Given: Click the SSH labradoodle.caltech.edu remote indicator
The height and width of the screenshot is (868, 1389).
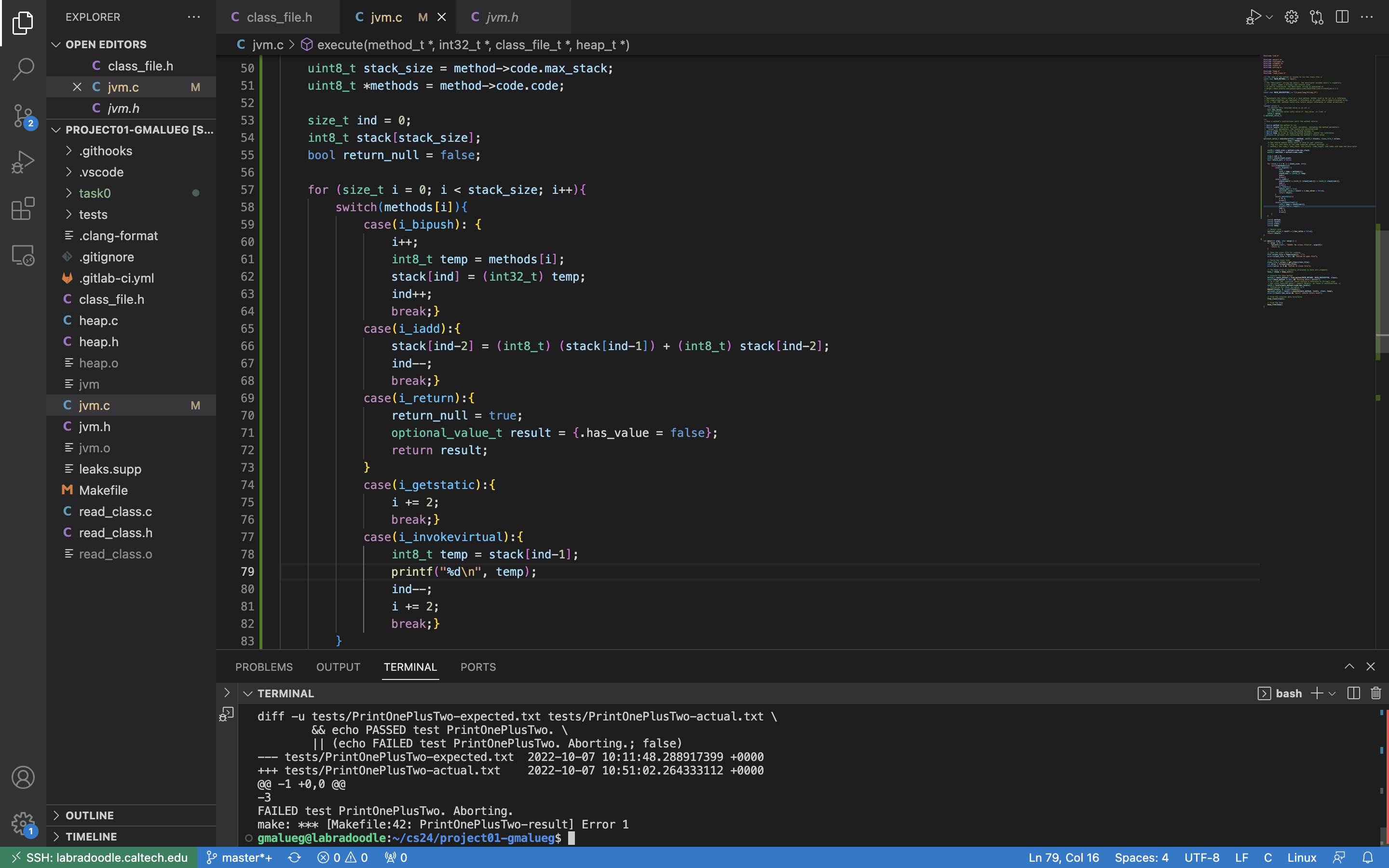Looking at the screenshot, I should coord(99,858).
